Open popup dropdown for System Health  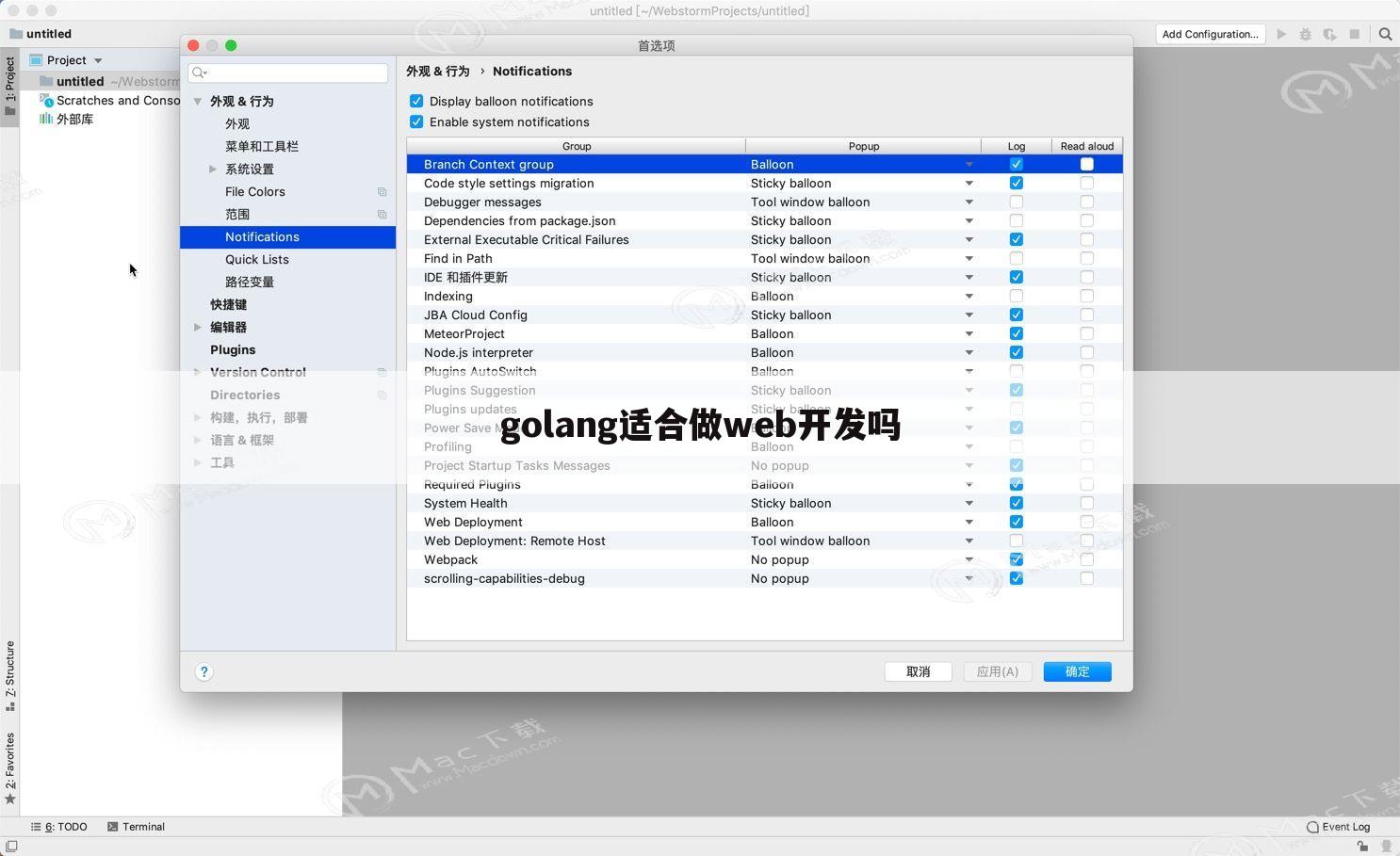[x=969, y=504]
